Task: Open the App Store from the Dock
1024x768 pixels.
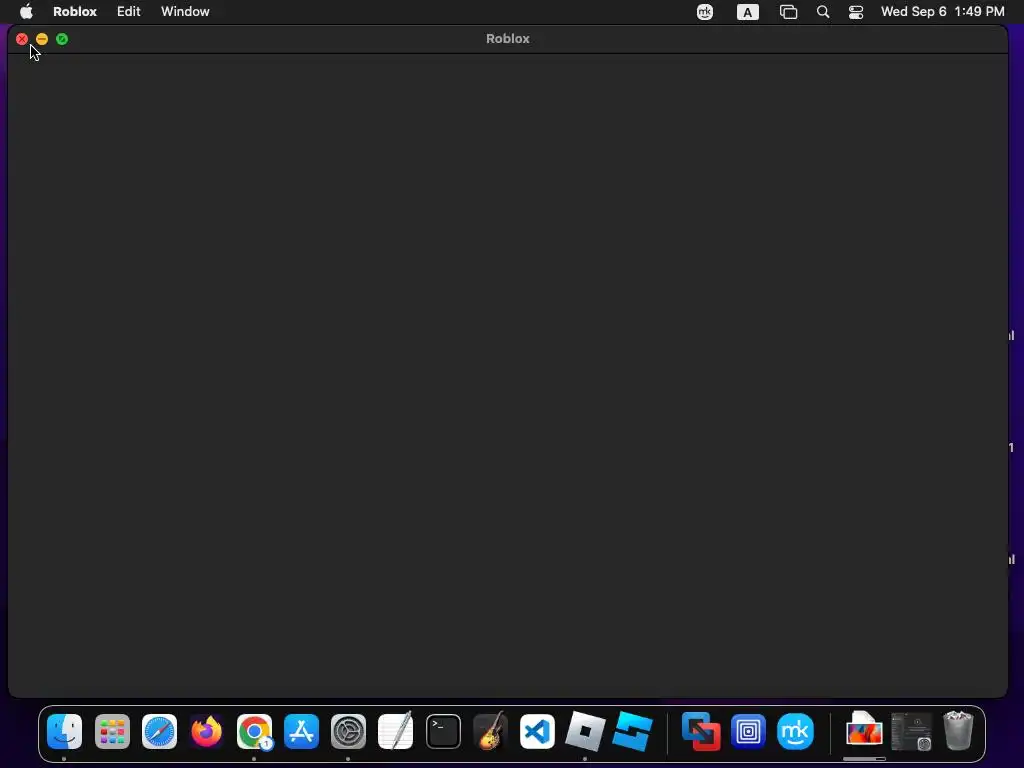Action: (x=301, y=731)
